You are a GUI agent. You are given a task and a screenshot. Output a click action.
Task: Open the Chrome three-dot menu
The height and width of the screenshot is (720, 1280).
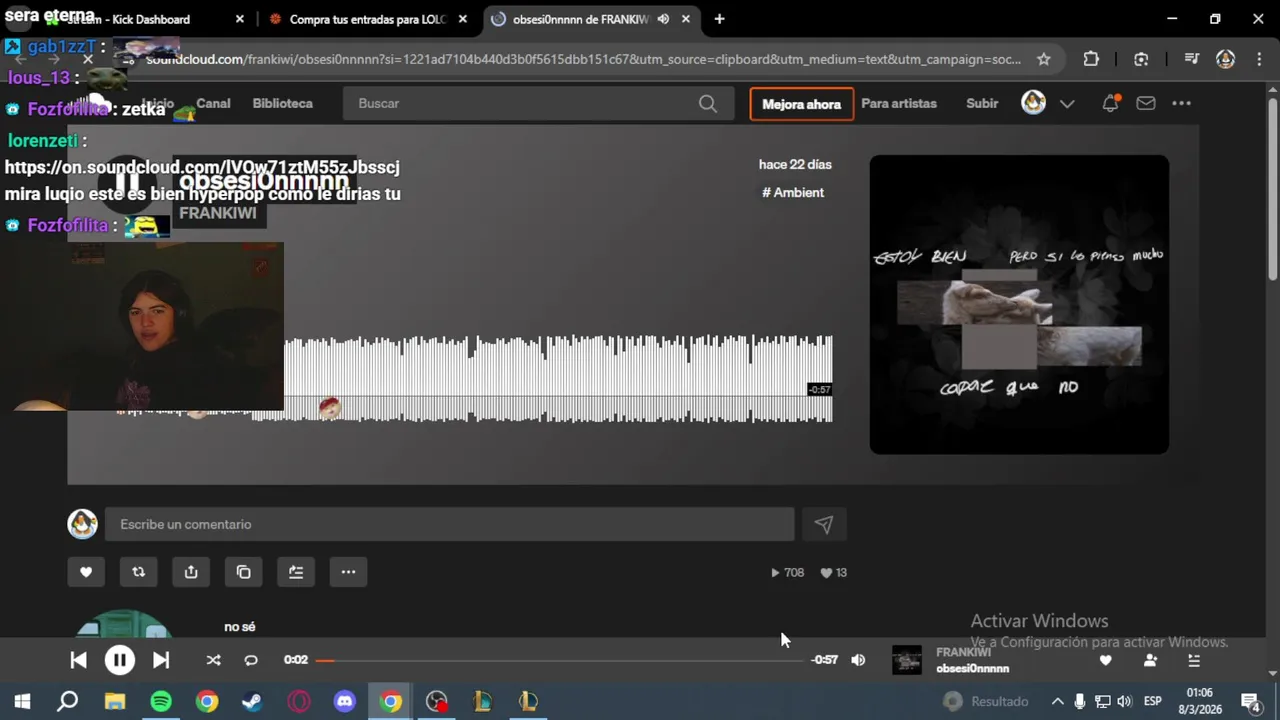click(x=1258, y=59)
